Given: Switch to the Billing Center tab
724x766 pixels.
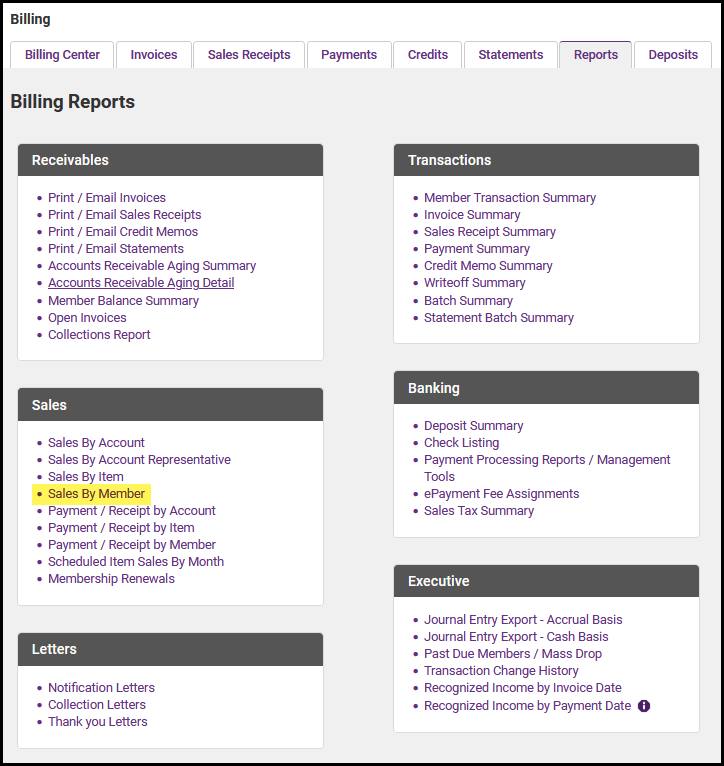Looking at the screenshot, I should pos(62,55).
